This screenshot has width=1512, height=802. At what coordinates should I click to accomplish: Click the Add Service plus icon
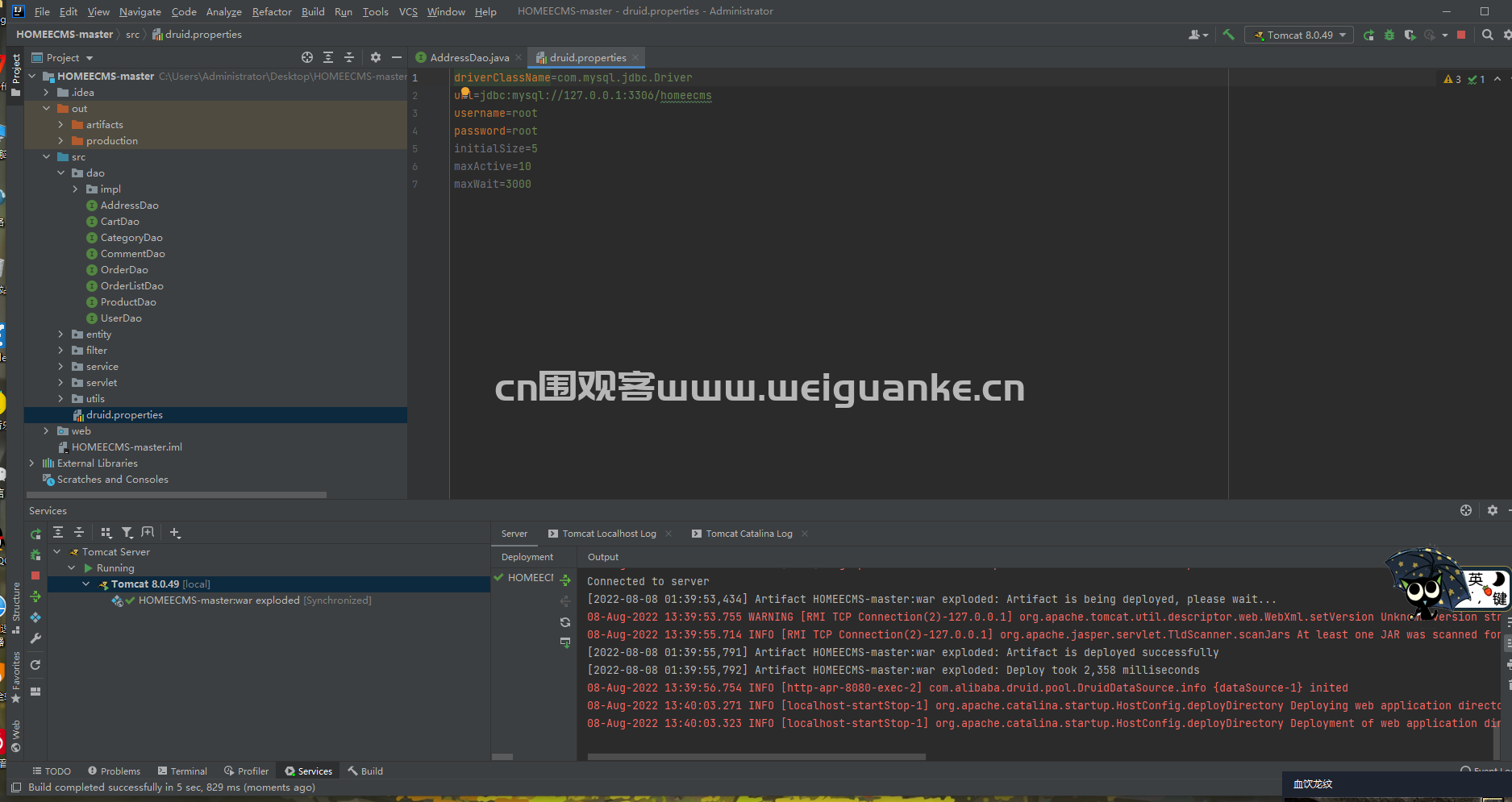(x=175, y=533)
